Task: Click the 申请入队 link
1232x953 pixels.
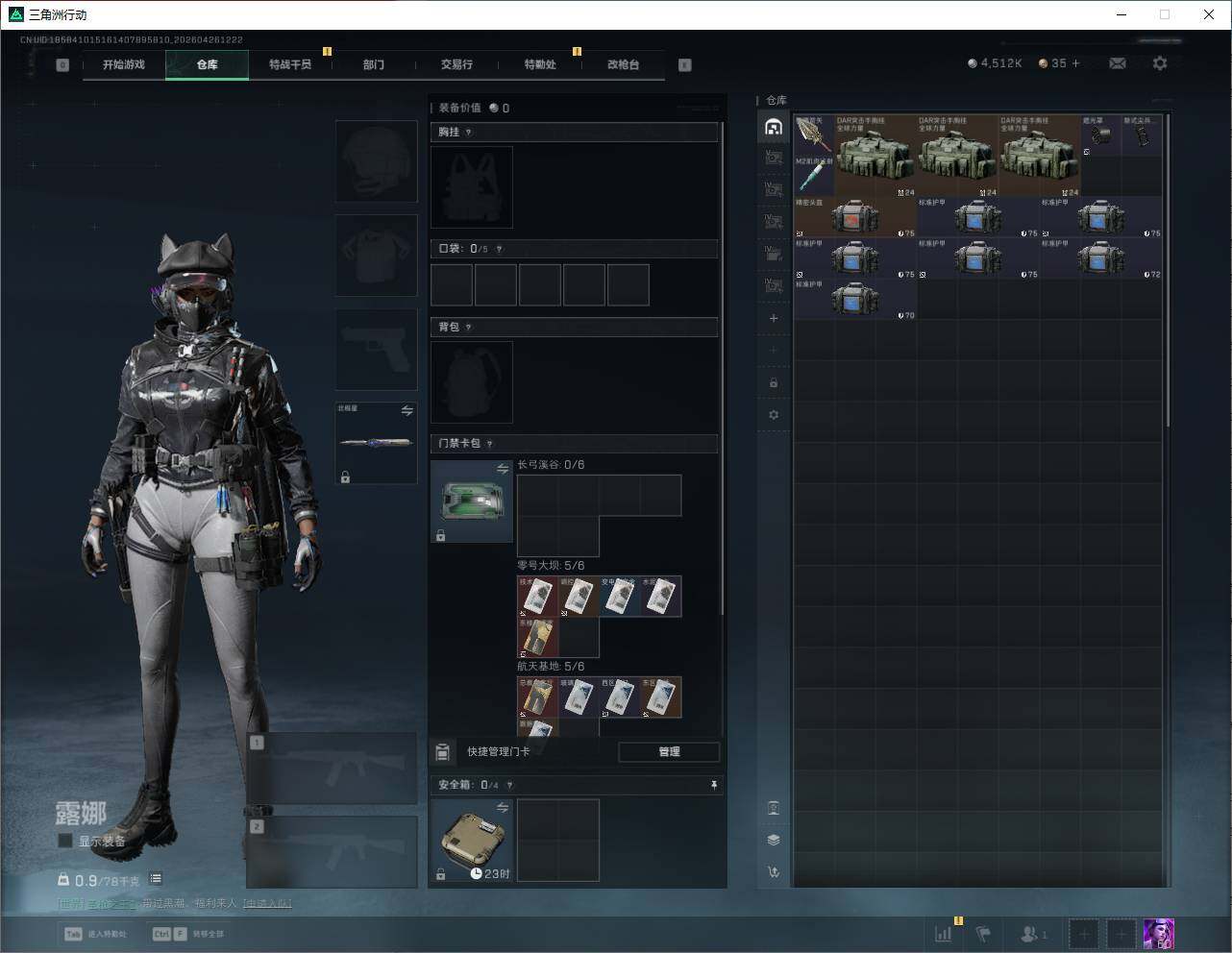Action: click(x=267, y=903)
